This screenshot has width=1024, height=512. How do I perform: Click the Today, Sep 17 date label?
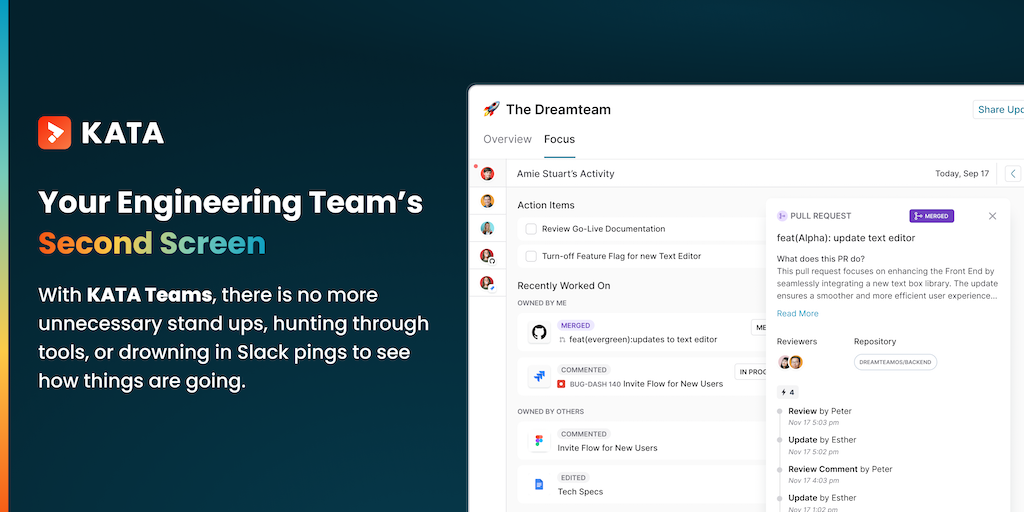tap(962, 174)
